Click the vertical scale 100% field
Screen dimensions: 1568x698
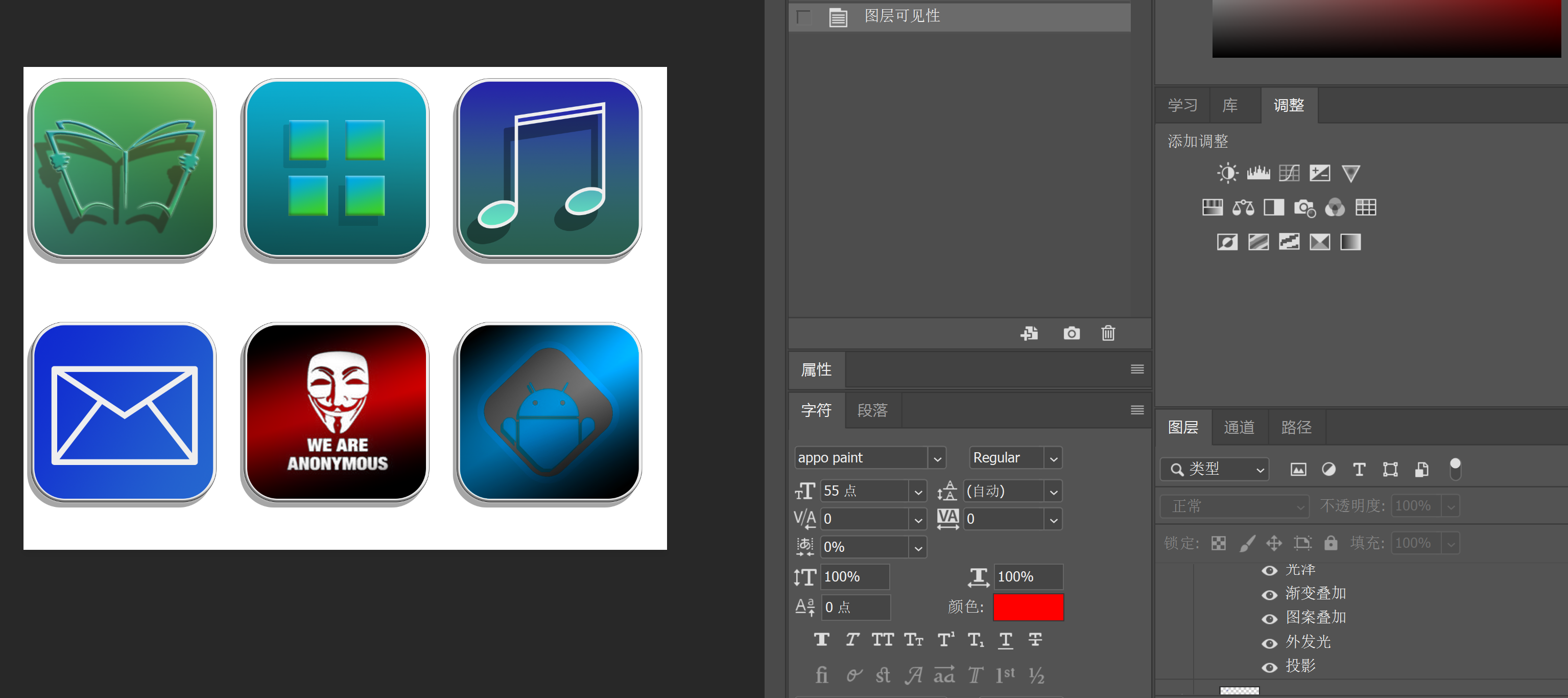pyautogui.click(x=854, y=577)
